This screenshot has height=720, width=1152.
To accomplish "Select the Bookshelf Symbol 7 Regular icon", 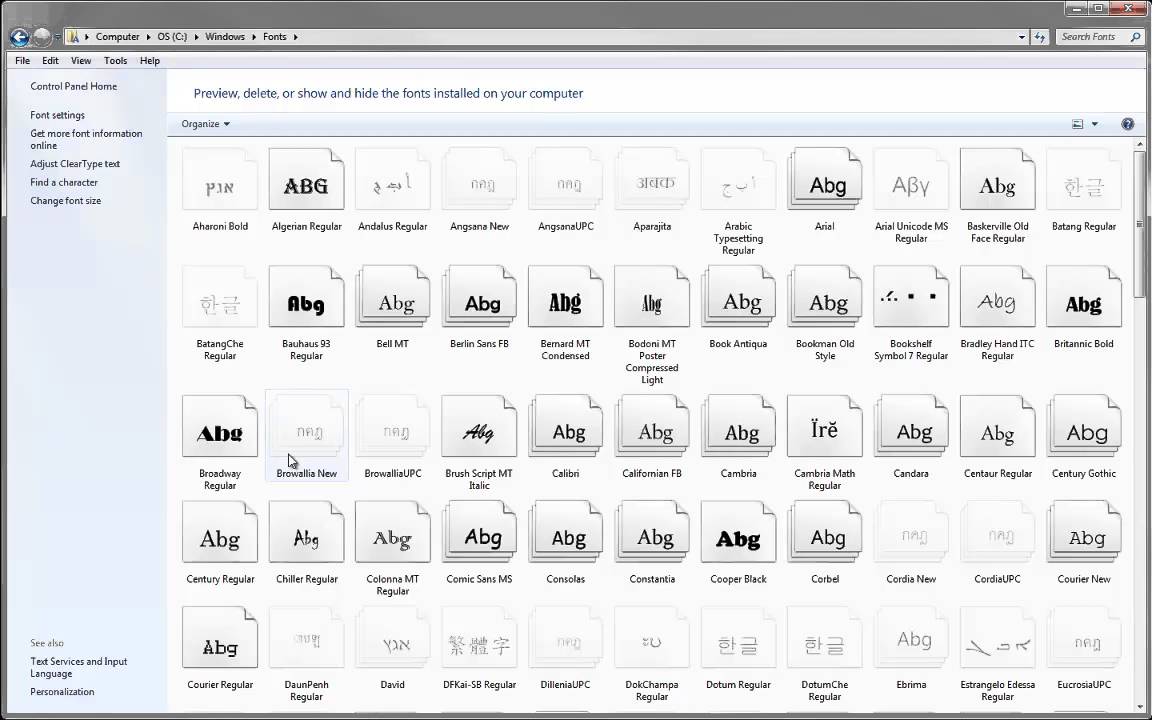I will click(911, 297).
